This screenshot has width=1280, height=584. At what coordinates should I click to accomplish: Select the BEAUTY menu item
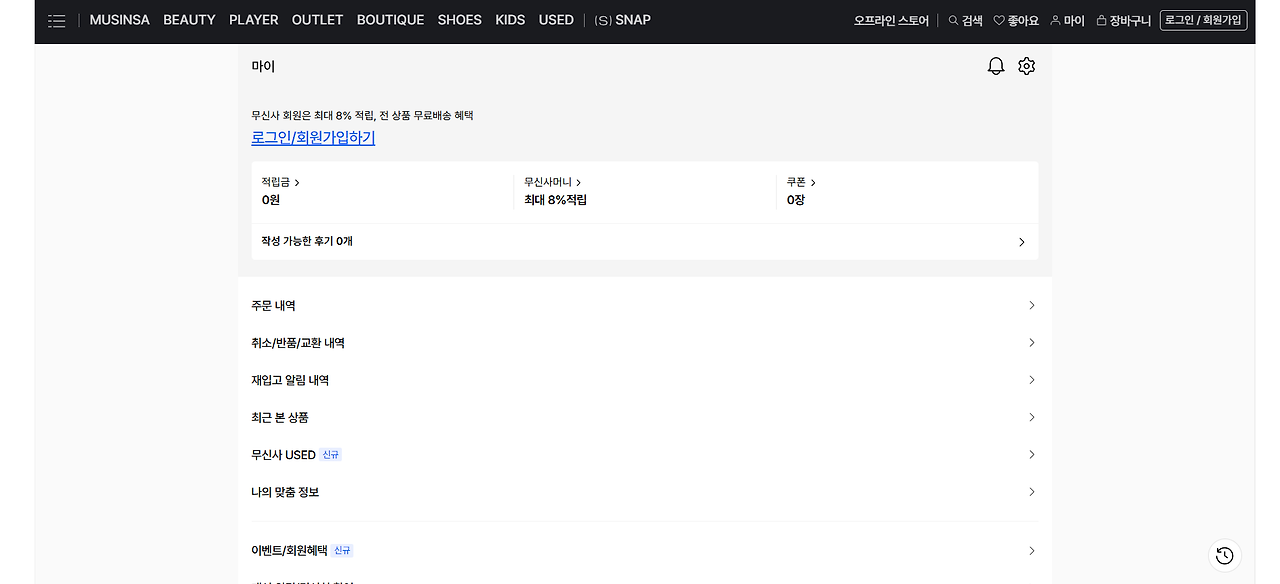pyautogui.click(x=189, y=20)
